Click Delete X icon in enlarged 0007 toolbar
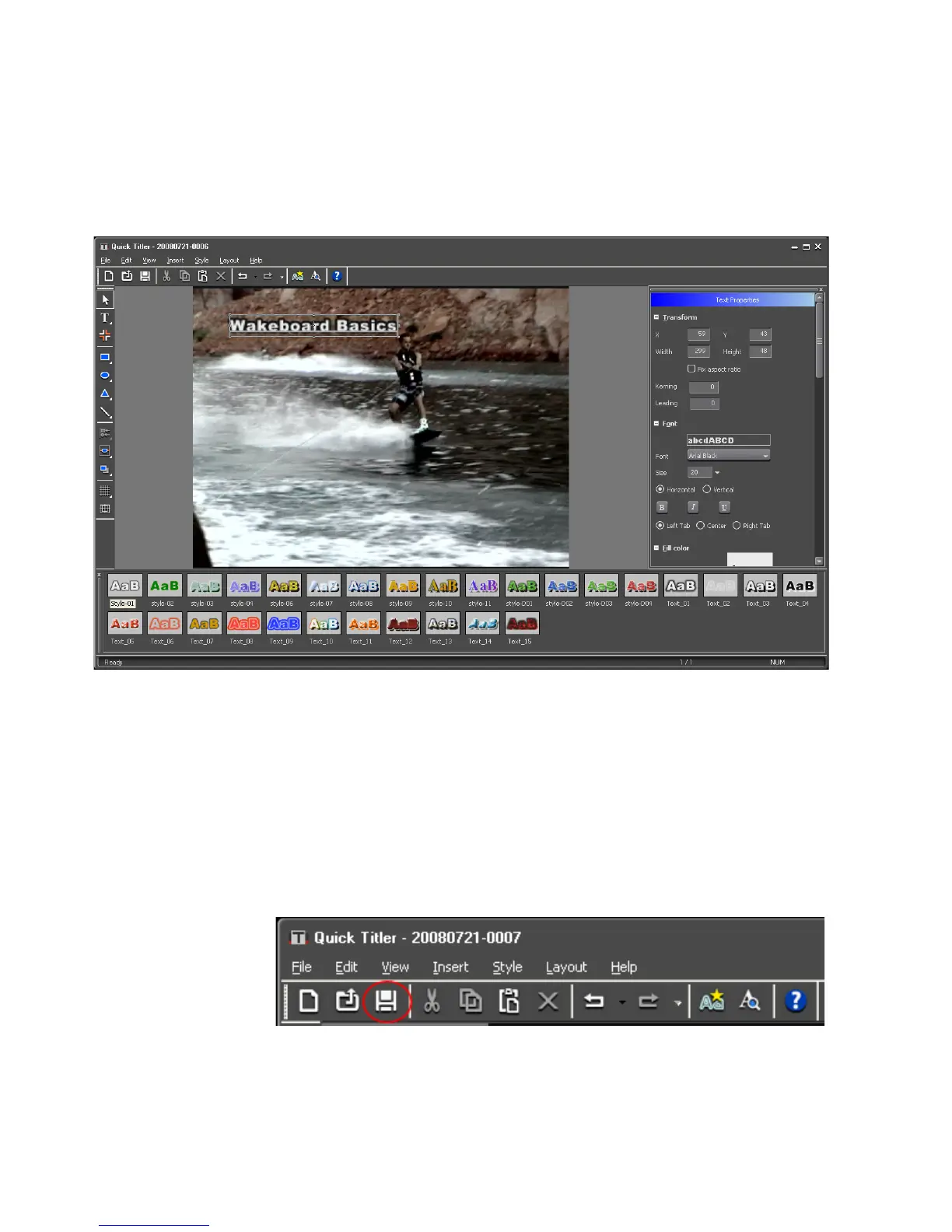The width and height of the screenshot is (952, 1232). point(548,1001)
